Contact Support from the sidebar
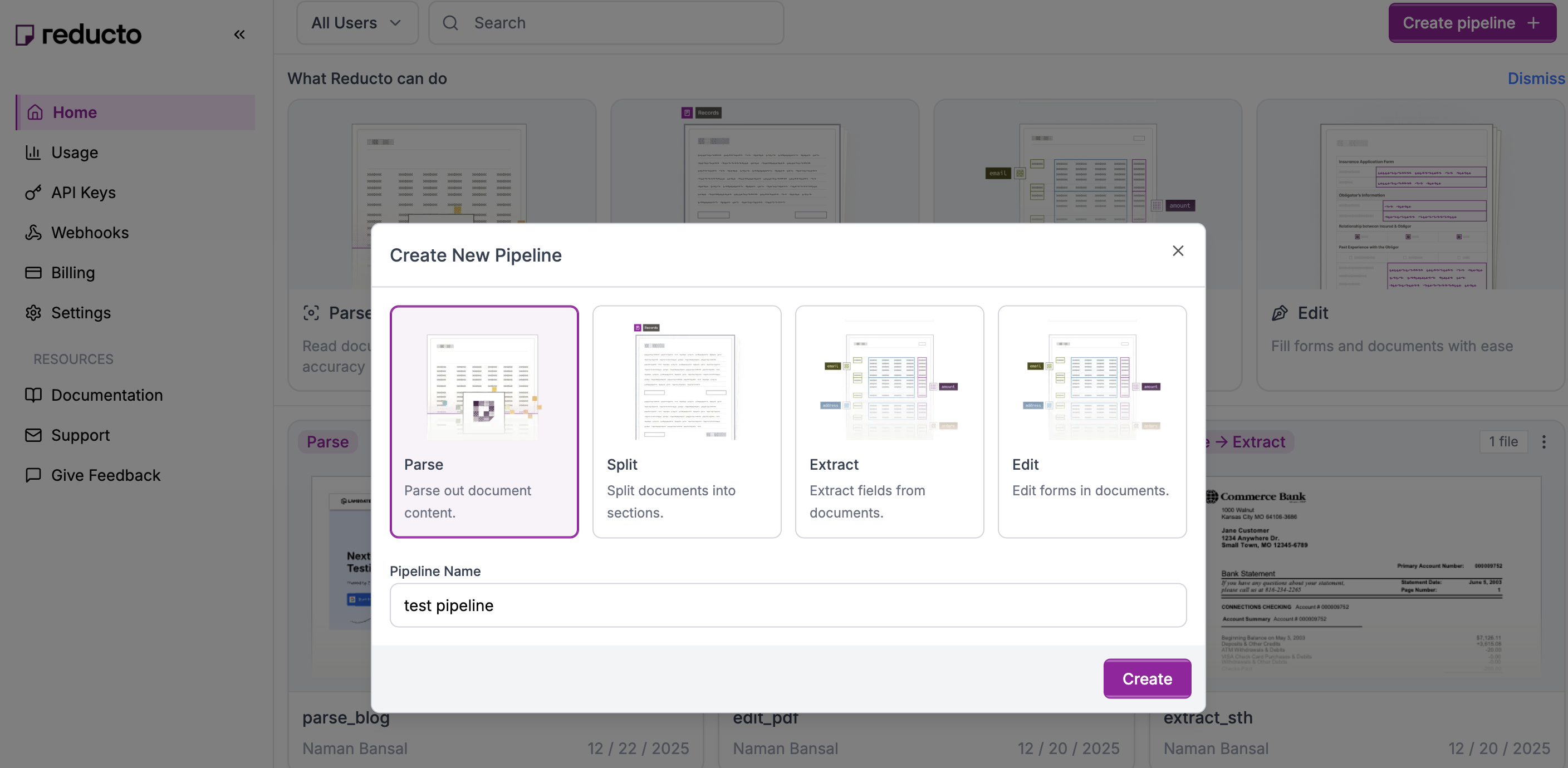Viewport: 1568px width, 768px height. click(81, 435)
